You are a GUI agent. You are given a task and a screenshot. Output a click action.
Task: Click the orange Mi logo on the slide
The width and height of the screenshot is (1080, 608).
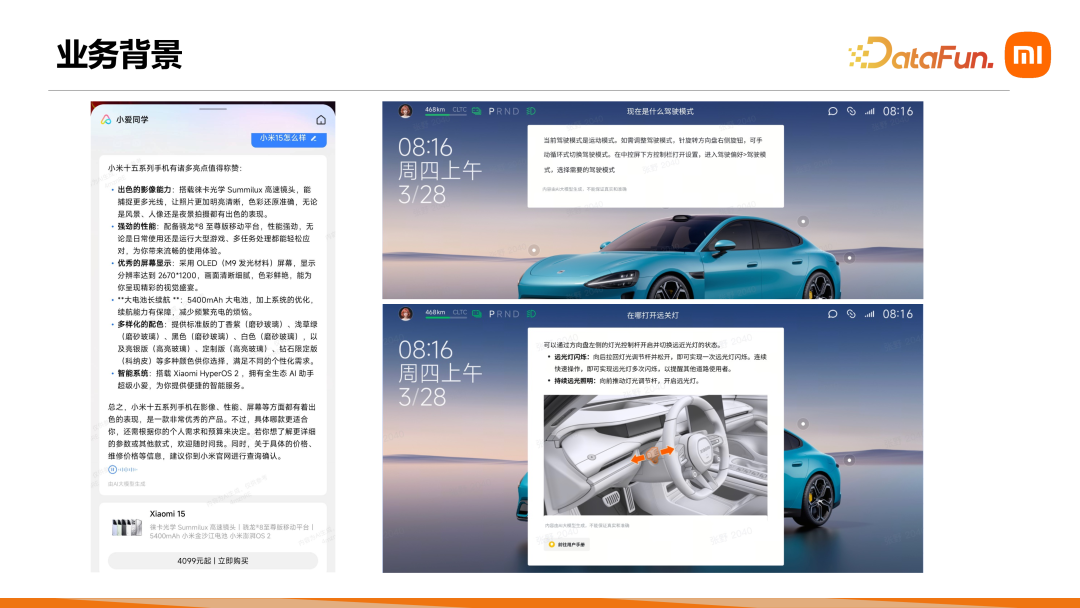1028,54
